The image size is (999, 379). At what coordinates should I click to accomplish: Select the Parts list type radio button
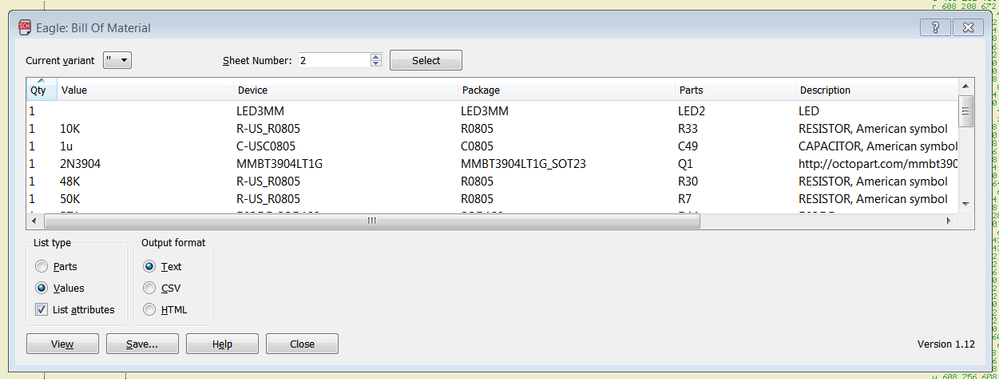click(x=41, y=267)
